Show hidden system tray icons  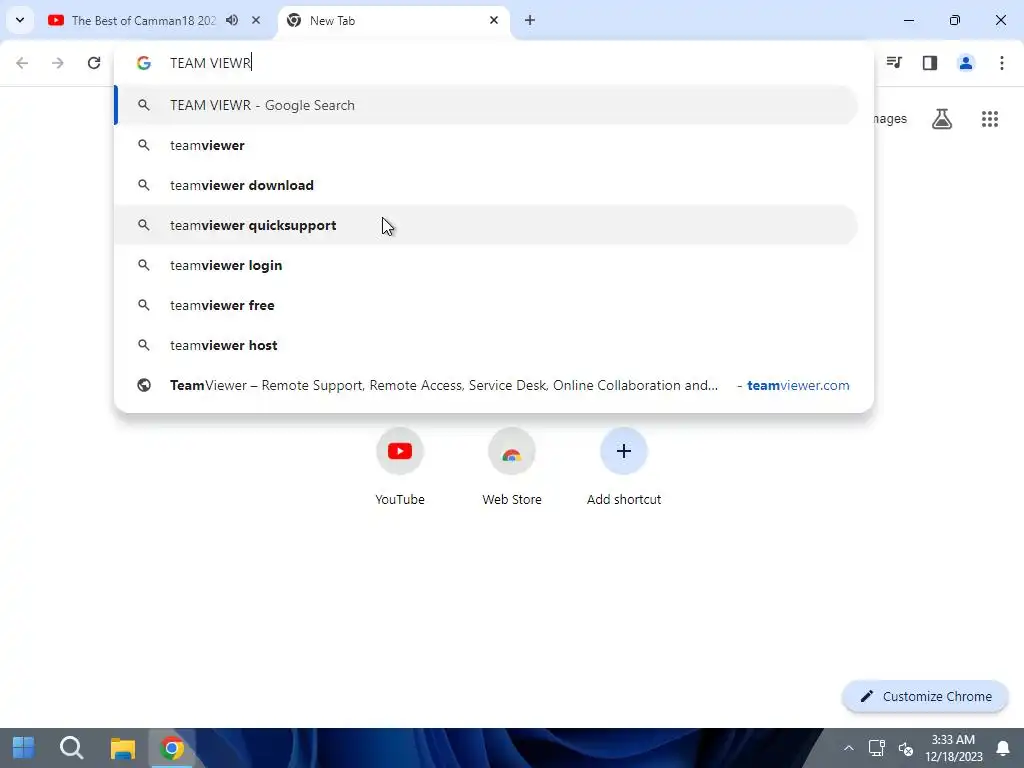click(x=848, y=748)
